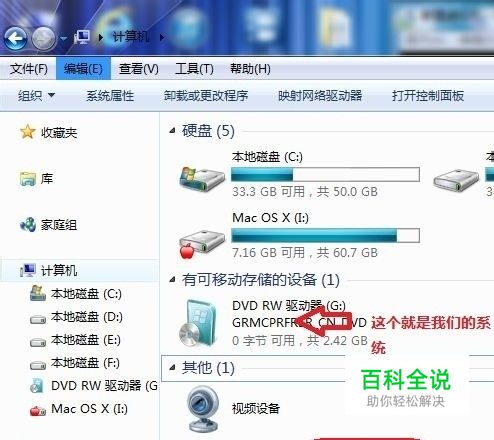Select 本地磁盘 (E:) in the navigation tree
Viewport: 494px width, 440px height.
(86, 340)
